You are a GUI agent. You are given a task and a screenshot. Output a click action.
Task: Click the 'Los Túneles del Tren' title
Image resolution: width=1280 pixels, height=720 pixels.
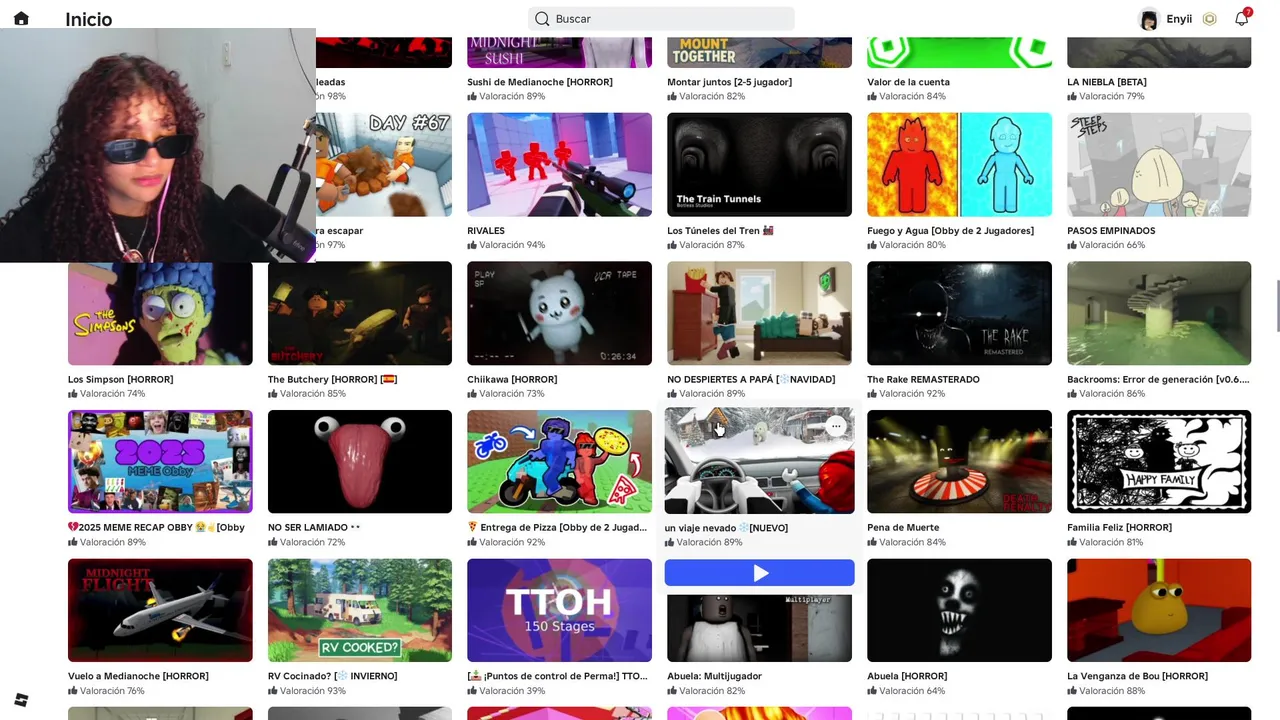coord(720,231)
